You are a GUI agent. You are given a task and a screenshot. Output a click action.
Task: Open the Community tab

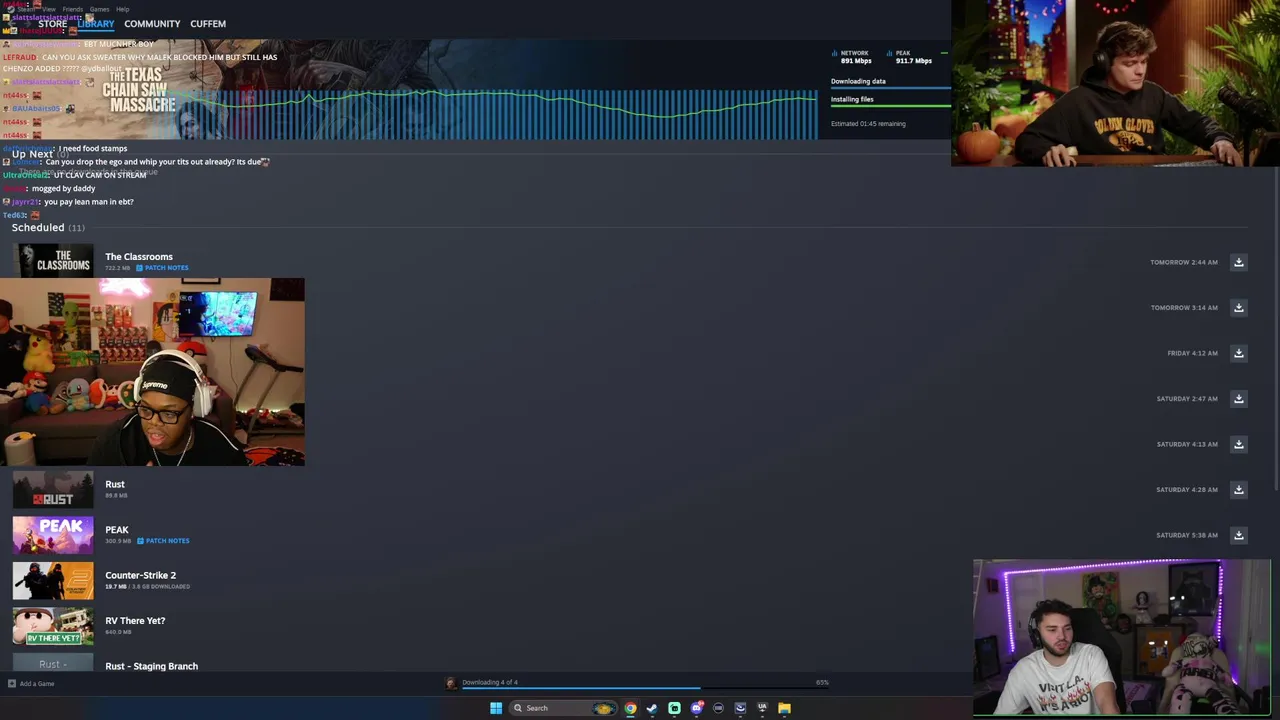coord(152,24)
